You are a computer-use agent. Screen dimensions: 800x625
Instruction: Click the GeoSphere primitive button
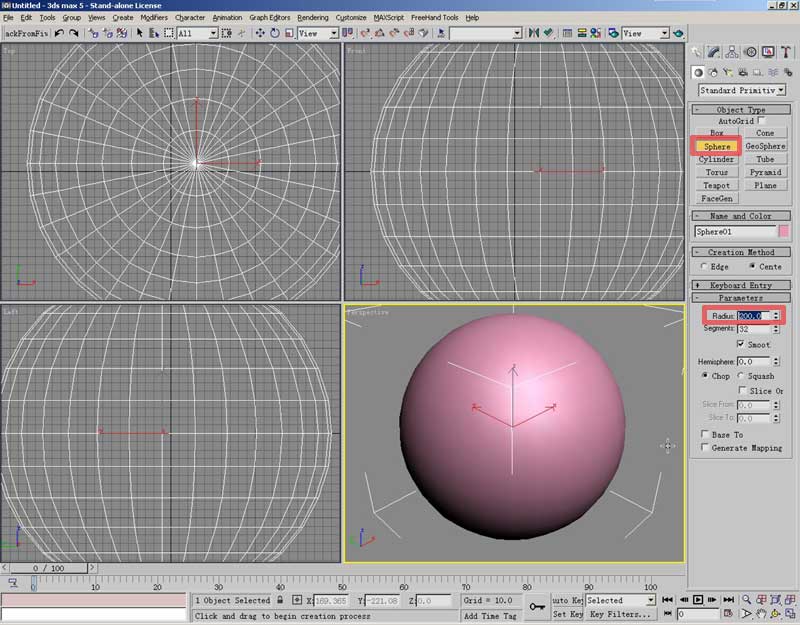coord(765,146)
